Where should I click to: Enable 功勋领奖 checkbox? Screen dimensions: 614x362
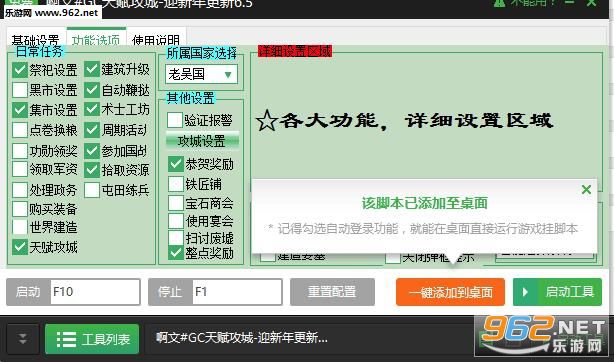[20, 150]
